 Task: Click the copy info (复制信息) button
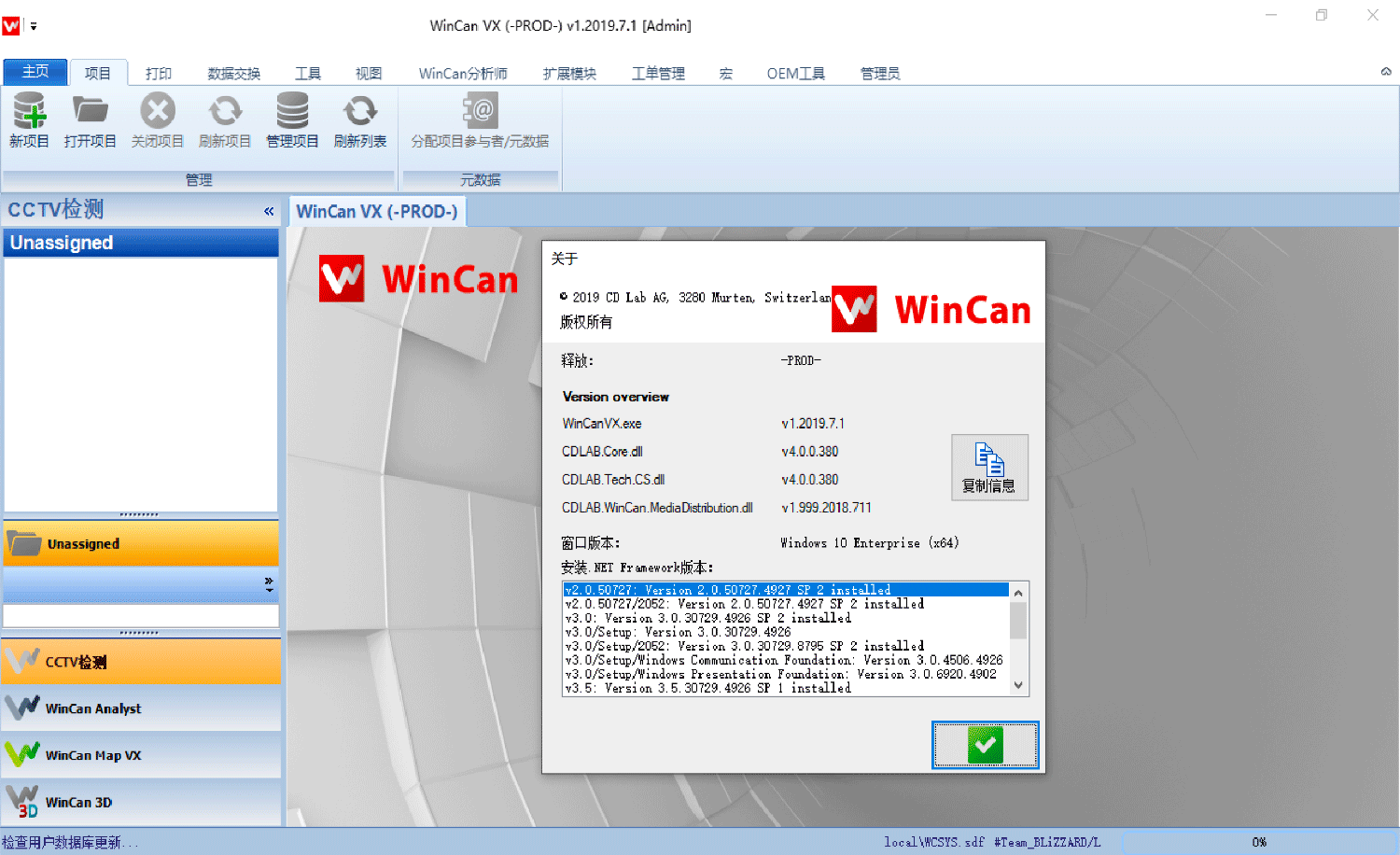click(989, 468)
